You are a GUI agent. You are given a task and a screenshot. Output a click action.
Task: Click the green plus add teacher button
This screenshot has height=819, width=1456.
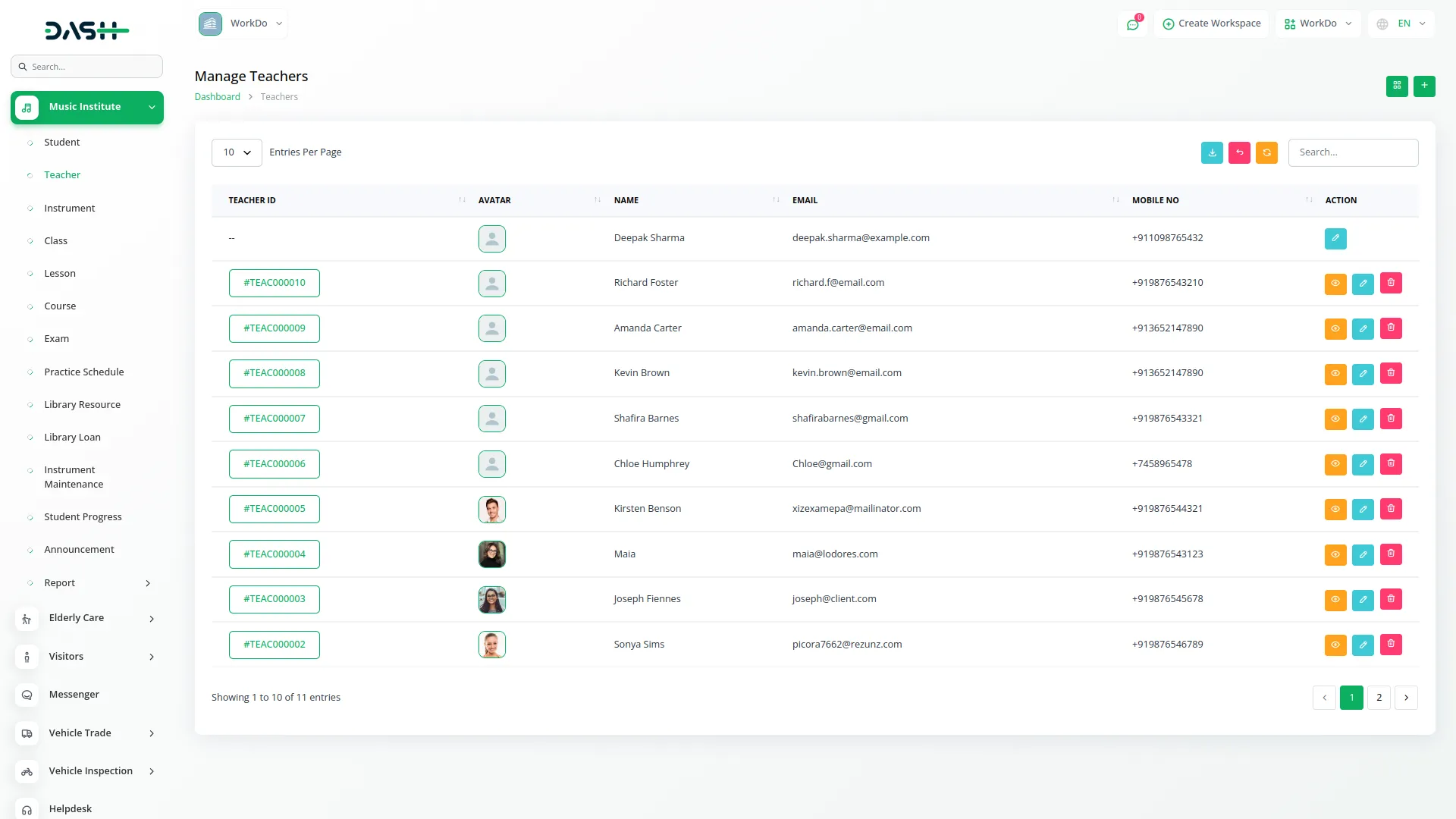point(1424,86)
